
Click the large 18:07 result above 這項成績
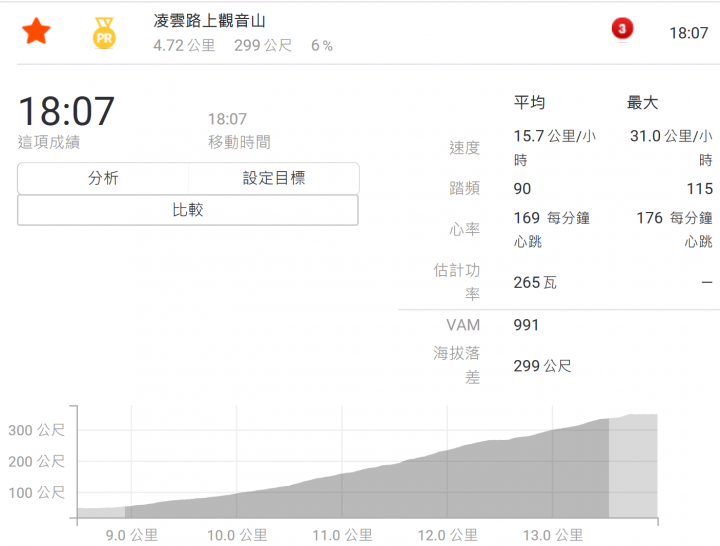67,111
